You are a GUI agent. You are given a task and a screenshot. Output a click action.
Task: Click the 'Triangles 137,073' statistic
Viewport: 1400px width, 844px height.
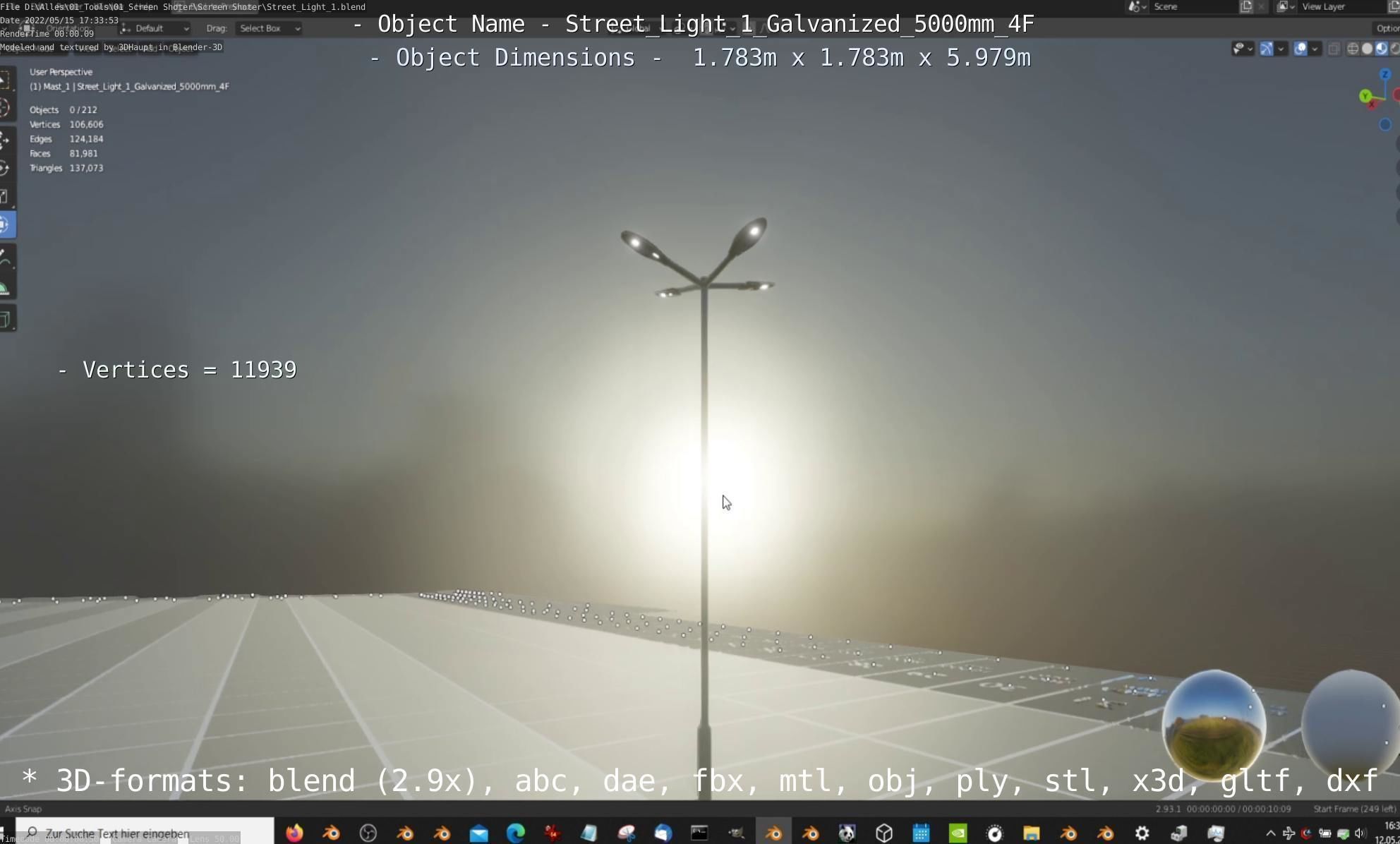66,168
